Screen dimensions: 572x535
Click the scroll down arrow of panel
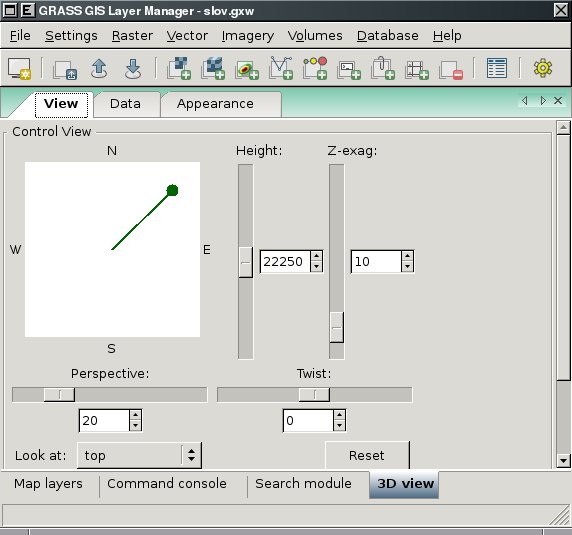[563, 461]
